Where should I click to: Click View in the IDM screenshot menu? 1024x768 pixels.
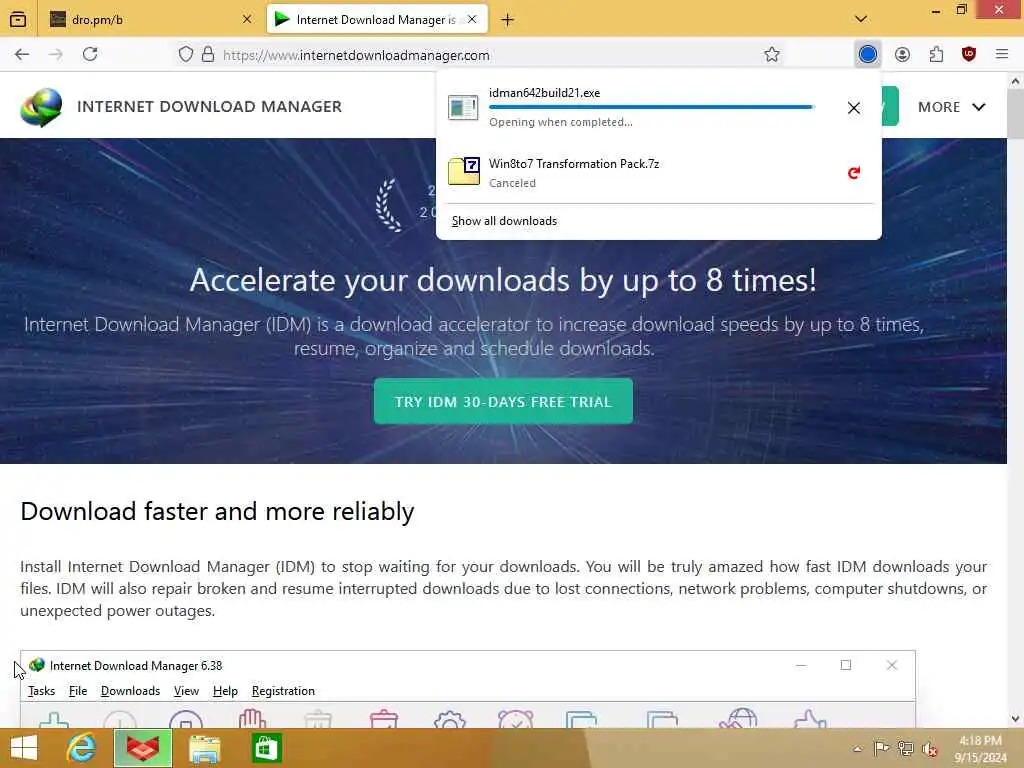[186, 691]
